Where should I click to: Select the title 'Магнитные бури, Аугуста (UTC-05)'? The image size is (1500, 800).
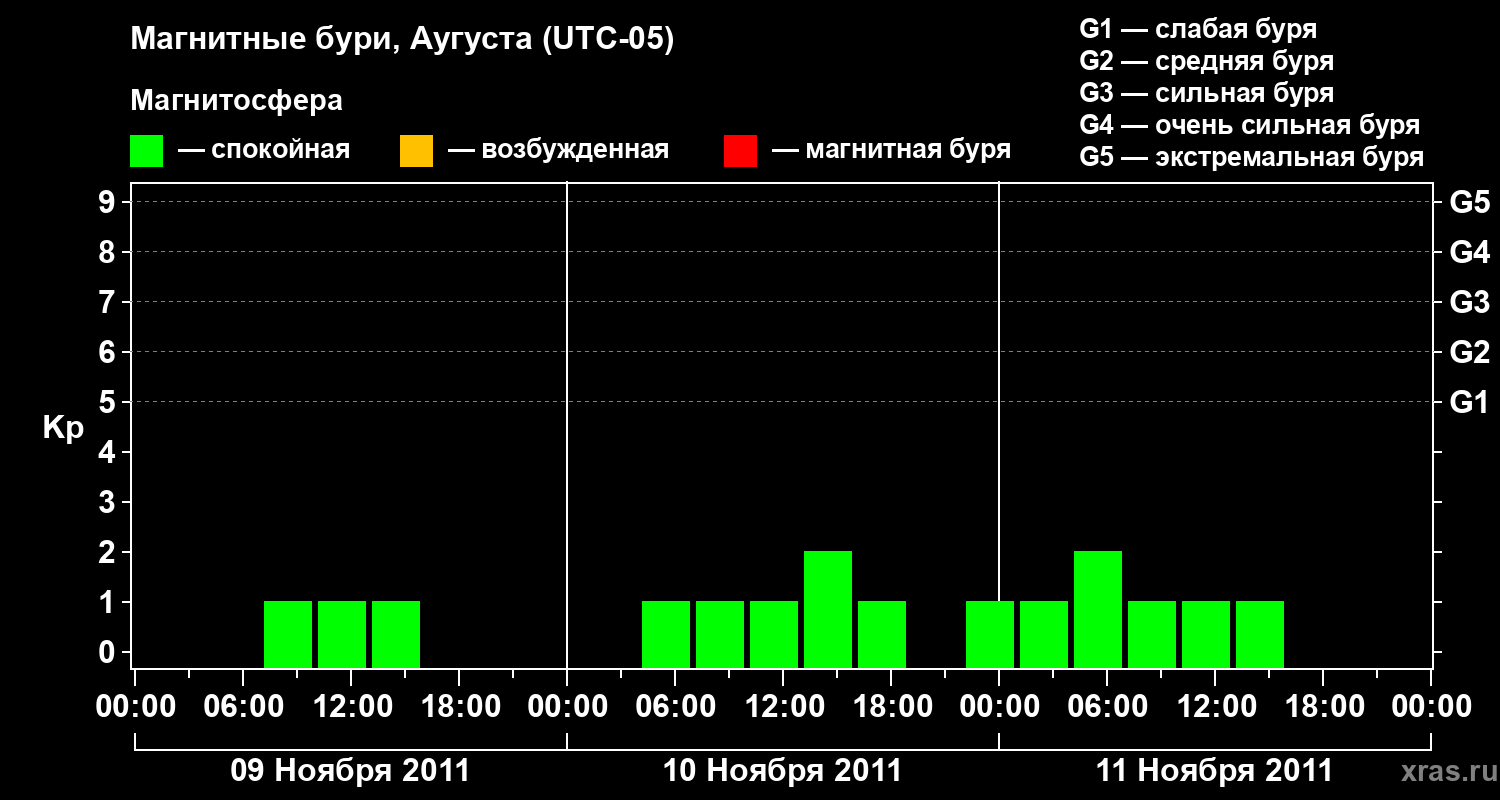pos(403,40)
